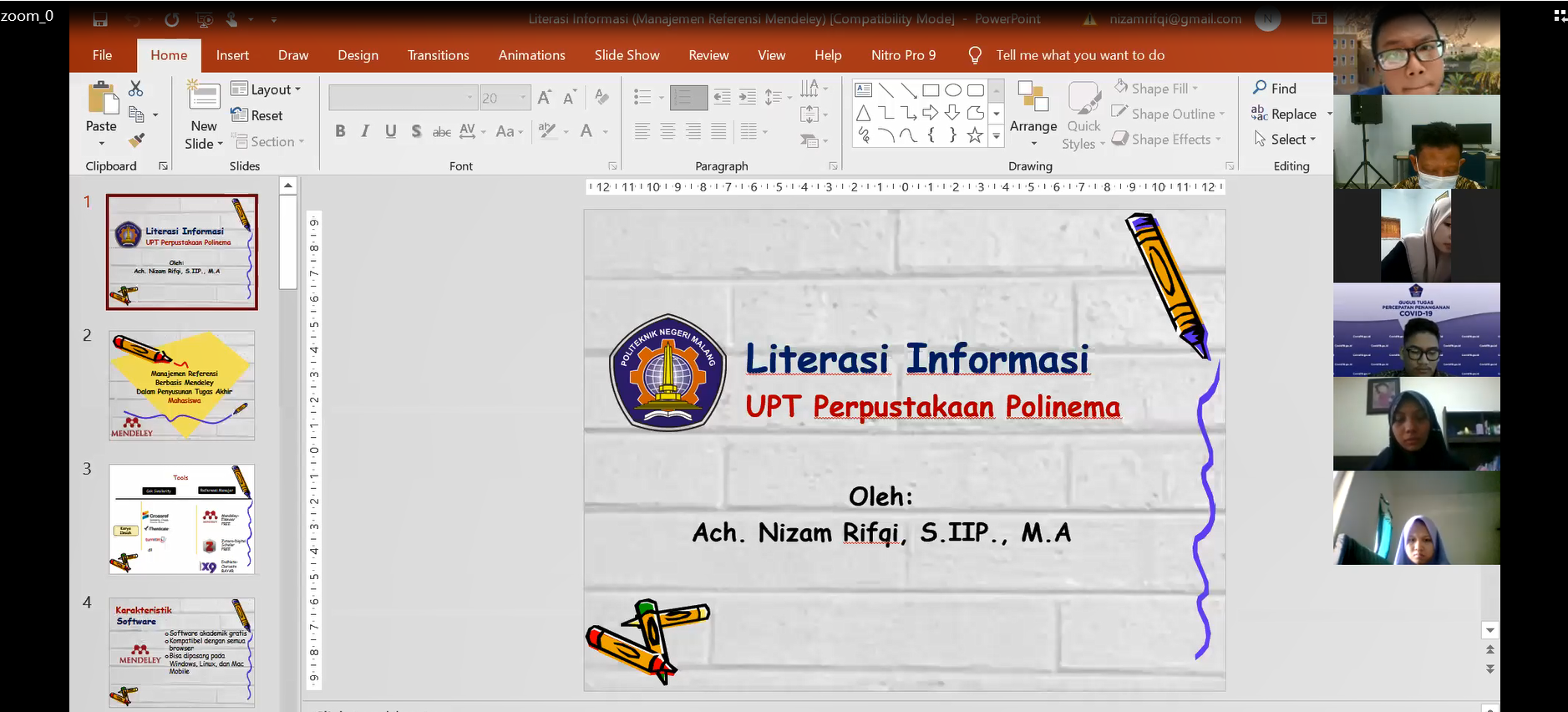
Task: Open the font size dropdown showing 20
Action: (505, 98)
